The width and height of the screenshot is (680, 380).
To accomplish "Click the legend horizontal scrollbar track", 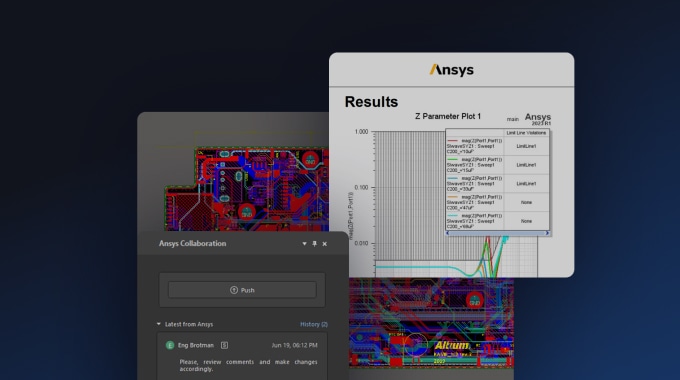I will coord(497,233).
